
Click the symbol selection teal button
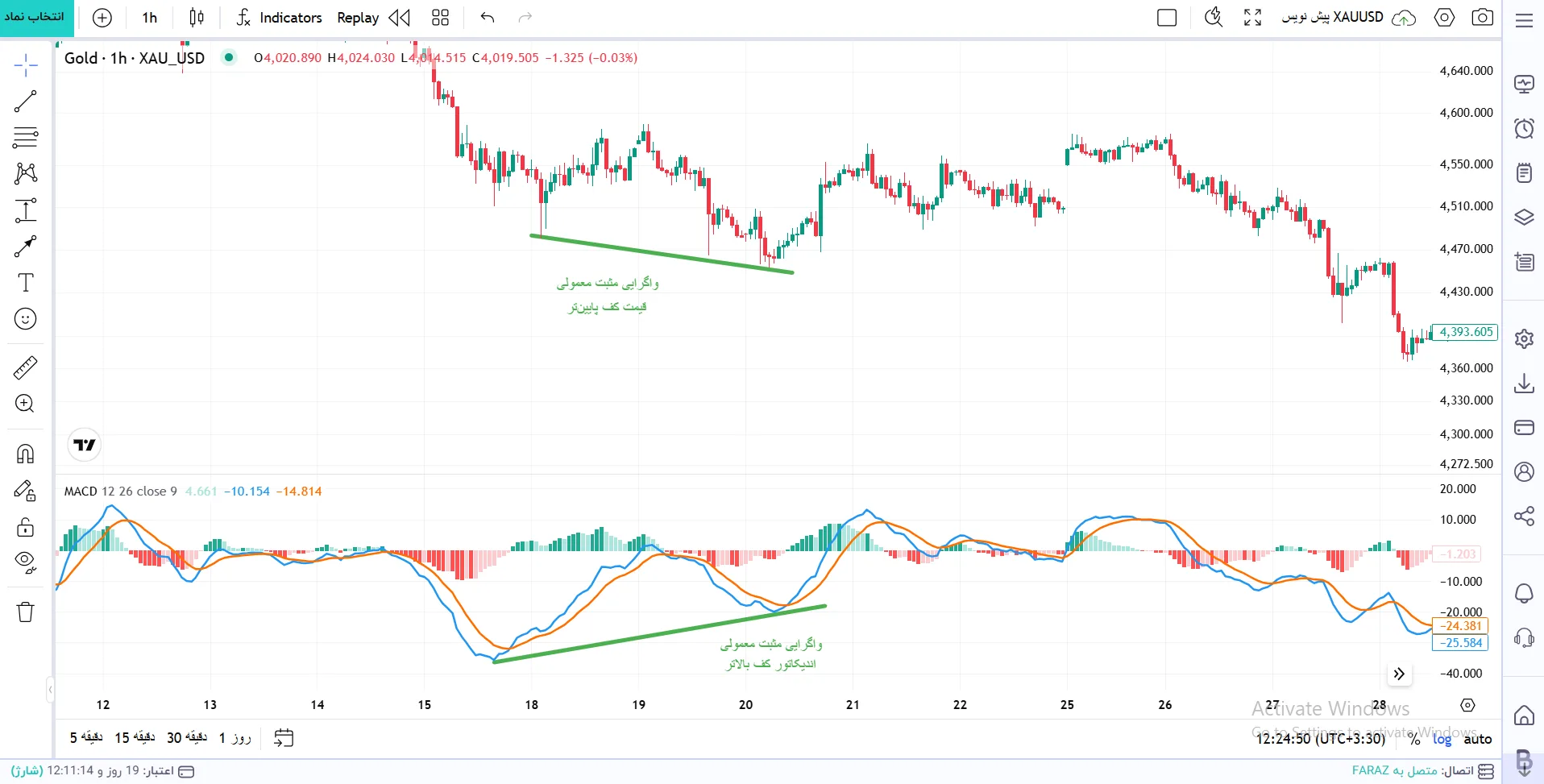coord(36,18)
